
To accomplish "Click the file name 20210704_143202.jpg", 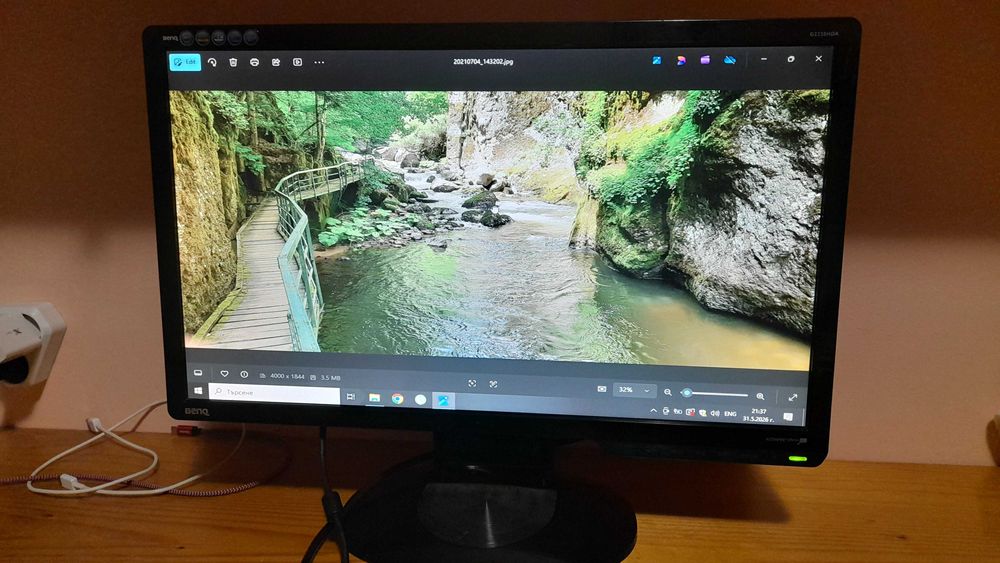I will pos(483,62).
